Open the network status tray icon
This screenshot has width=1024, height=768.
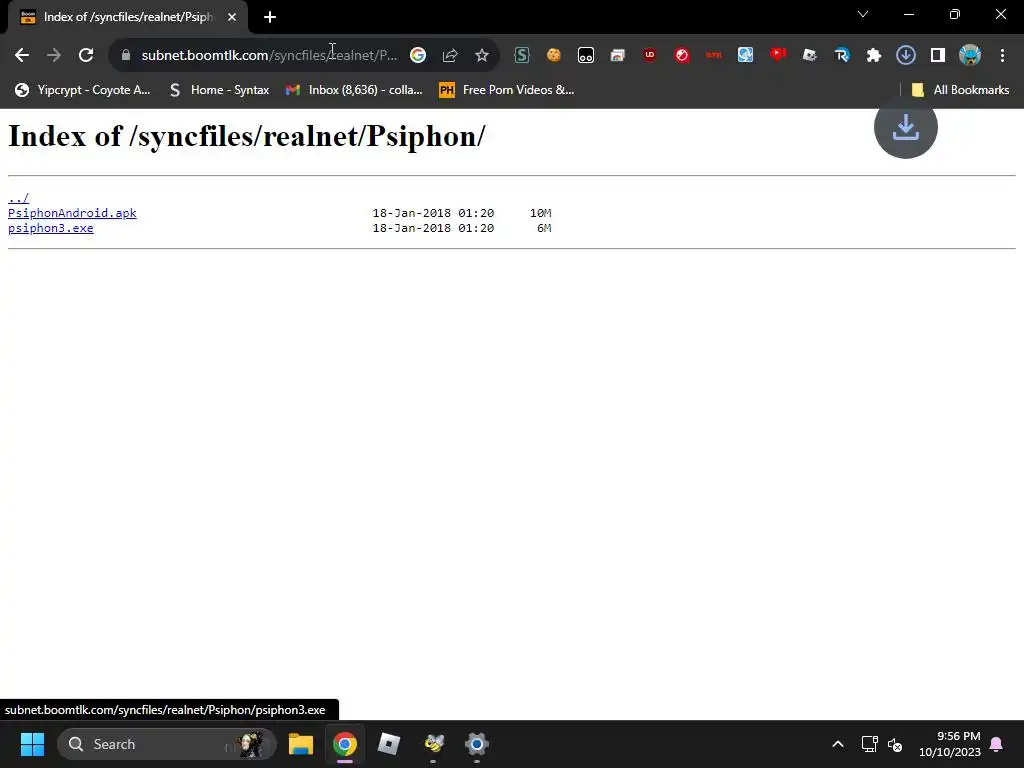click(x=870, y=744)
